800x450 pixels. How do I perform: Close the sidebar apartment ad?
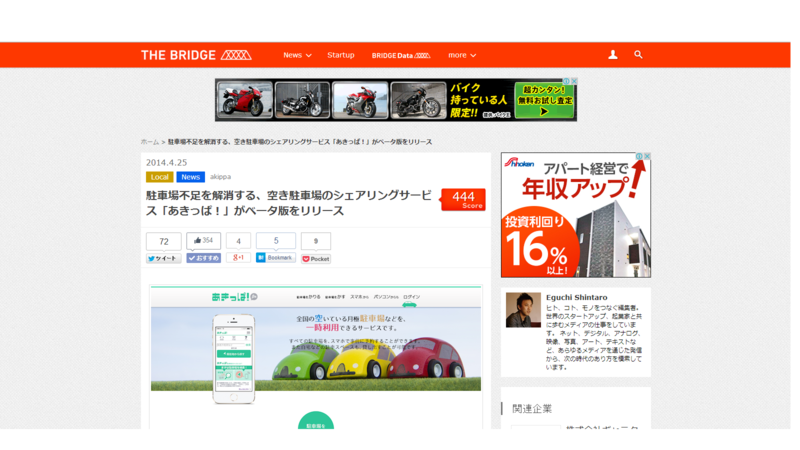click(647, 156)
